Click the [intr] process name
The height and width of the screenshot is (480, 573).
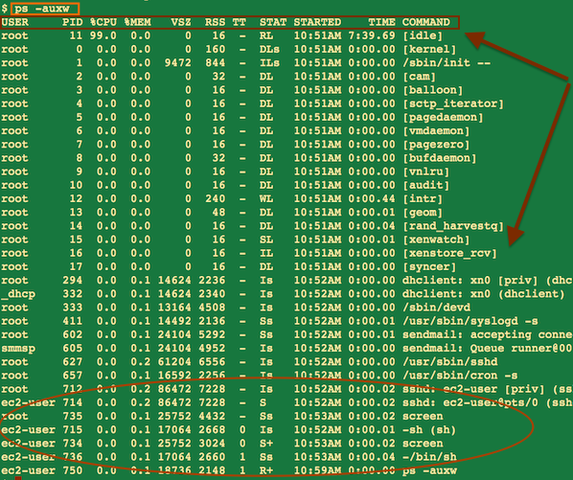pos(422,199)
